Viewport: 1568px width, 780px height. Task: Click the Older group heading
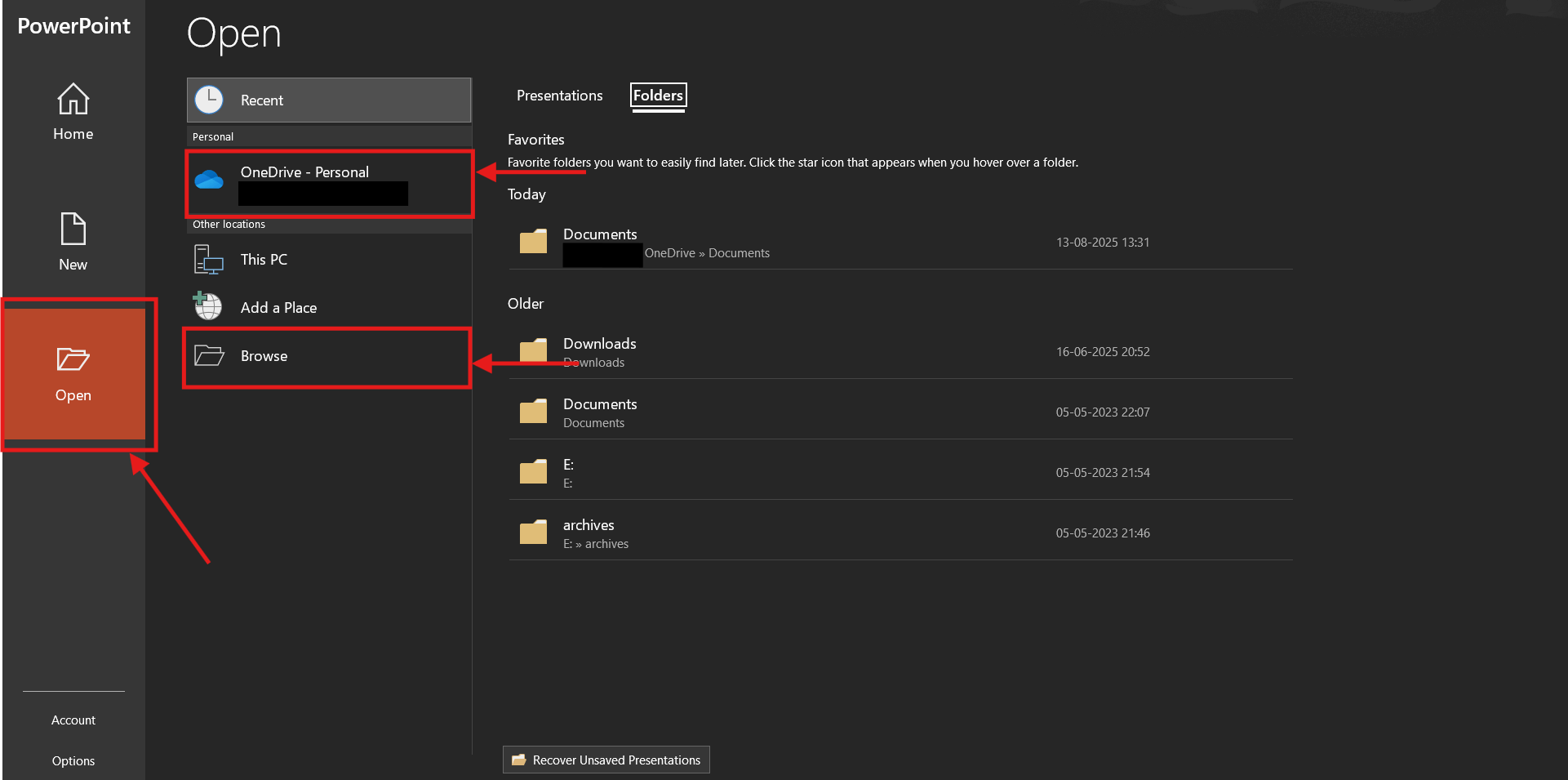point(526,304)
